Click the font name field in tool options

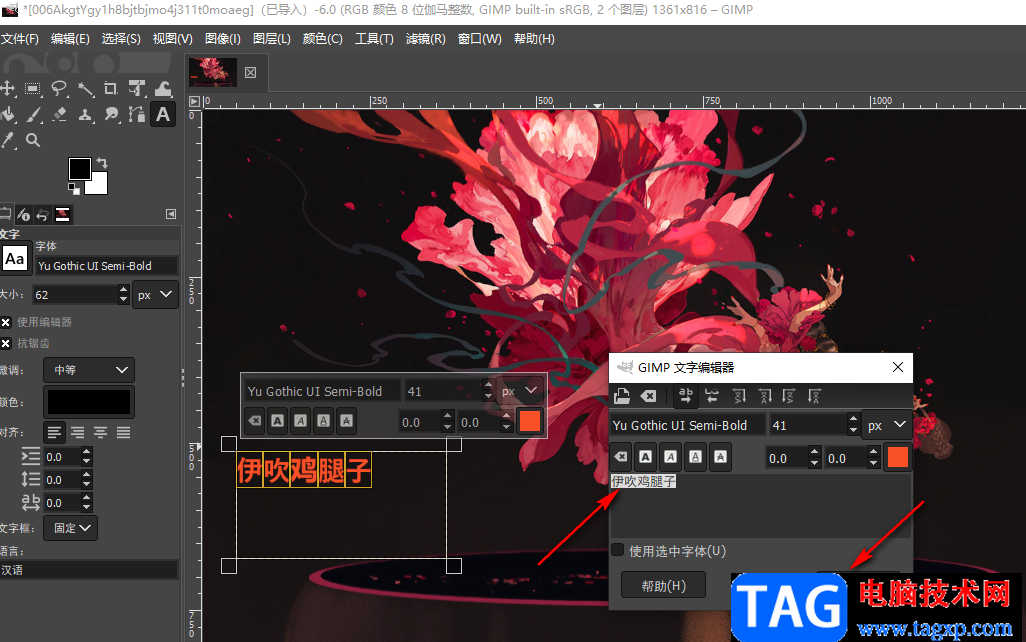click(x=106, y=266)
